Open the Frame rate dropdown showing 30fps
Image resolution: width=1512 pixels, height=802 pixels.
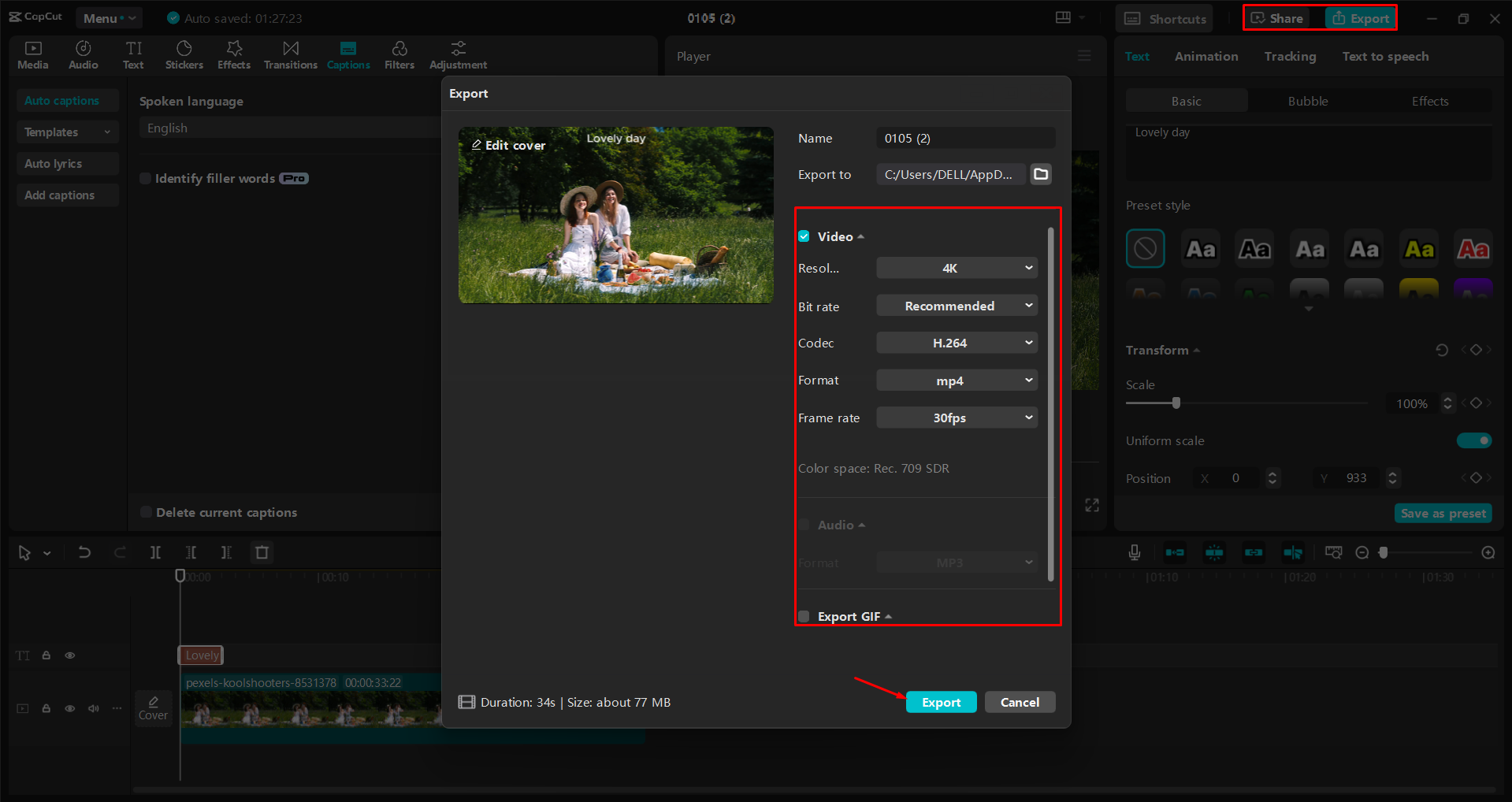[x=956, y=418]
